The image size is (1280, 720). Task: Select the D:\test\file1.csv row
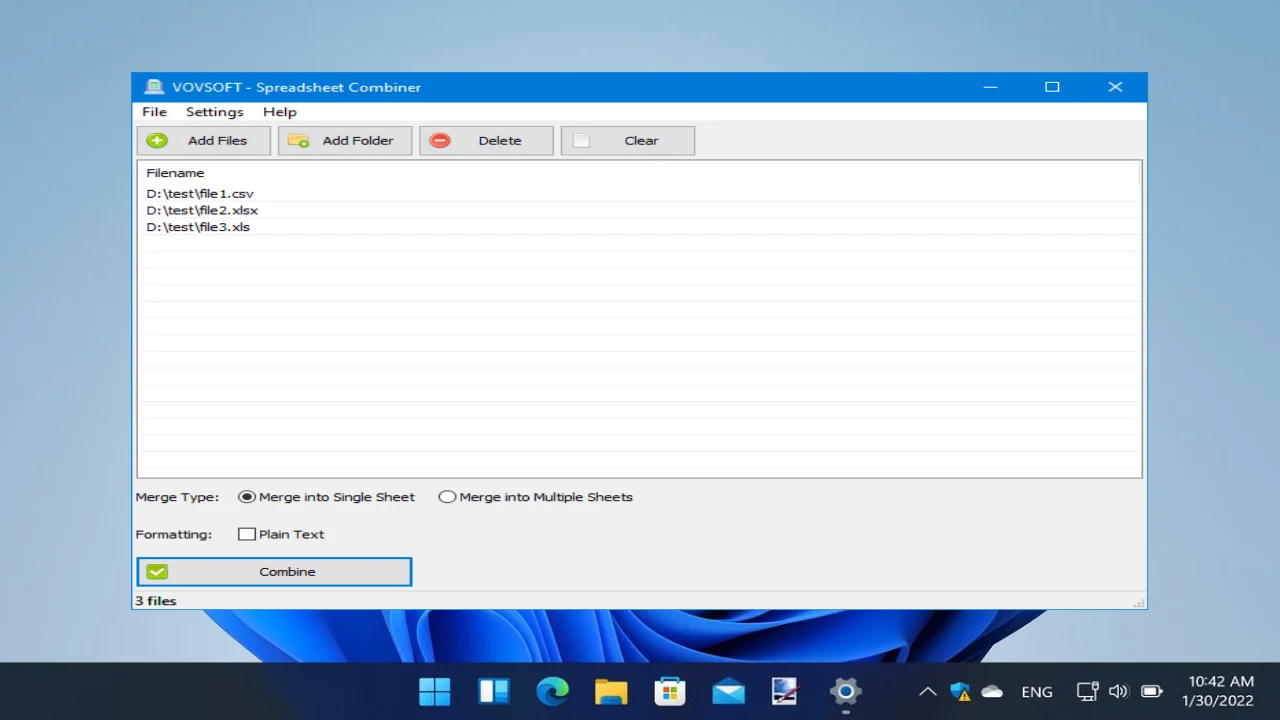point(638,194)
